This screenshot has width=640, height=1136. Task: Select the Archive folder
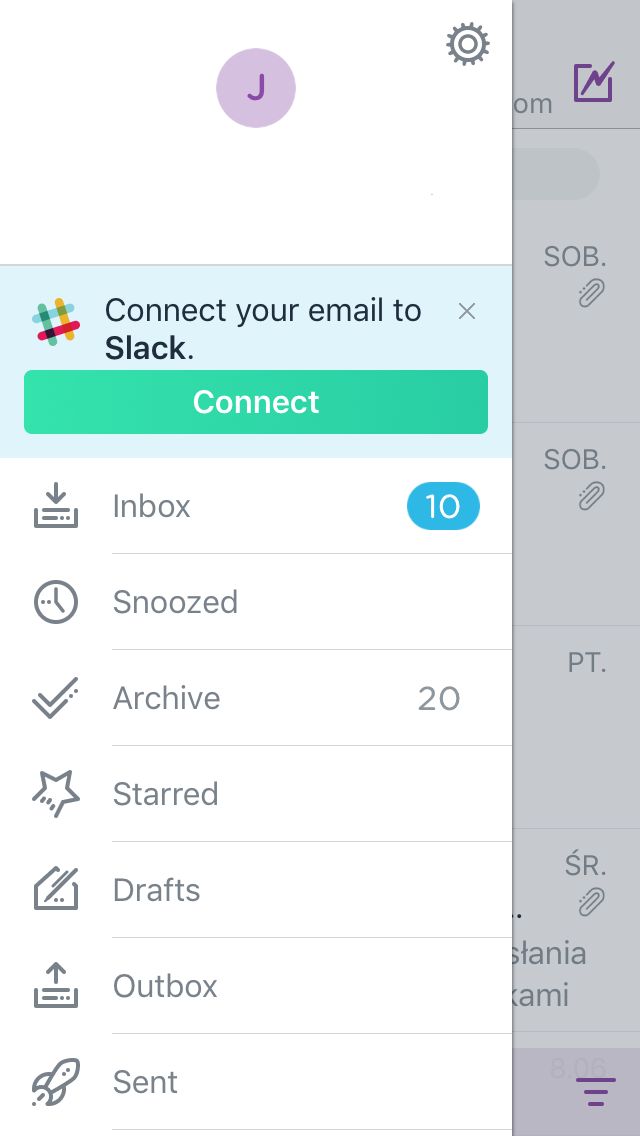click(167, 698)
